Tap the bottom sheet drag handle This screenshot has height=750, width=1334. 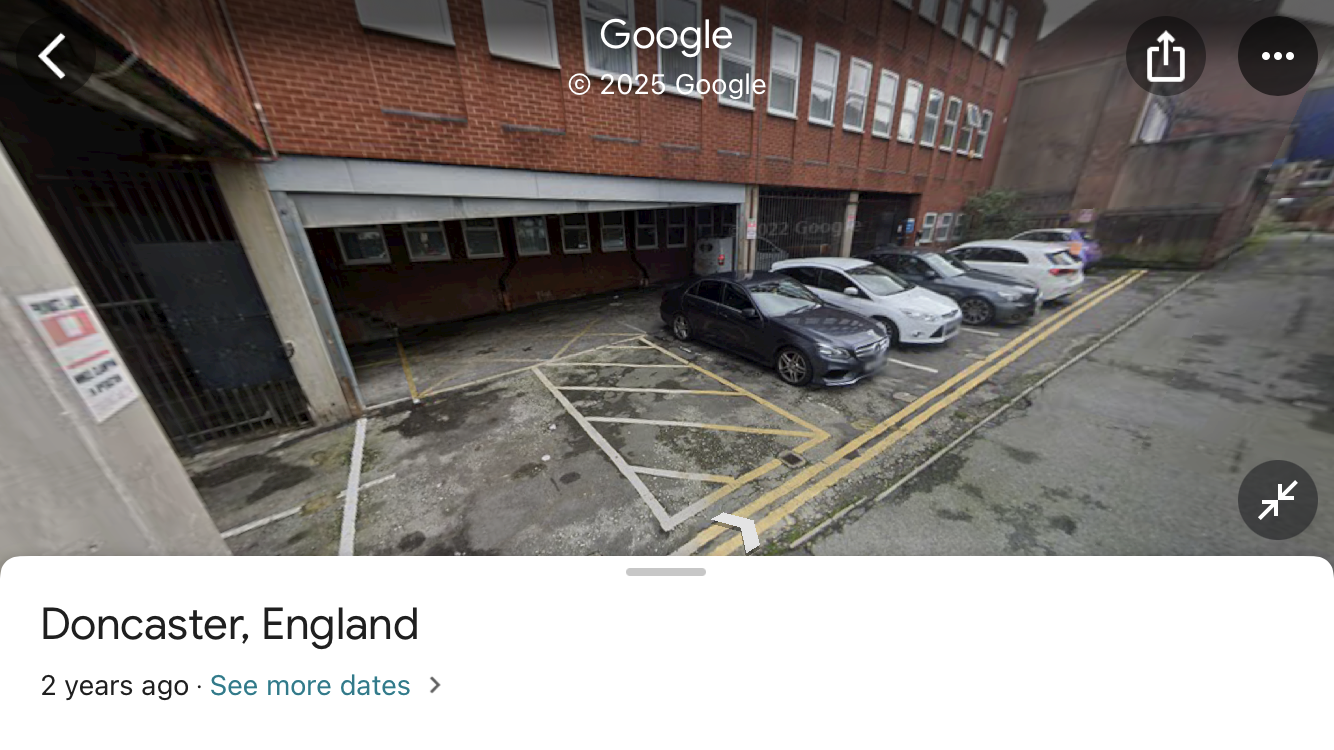[666, 572]
